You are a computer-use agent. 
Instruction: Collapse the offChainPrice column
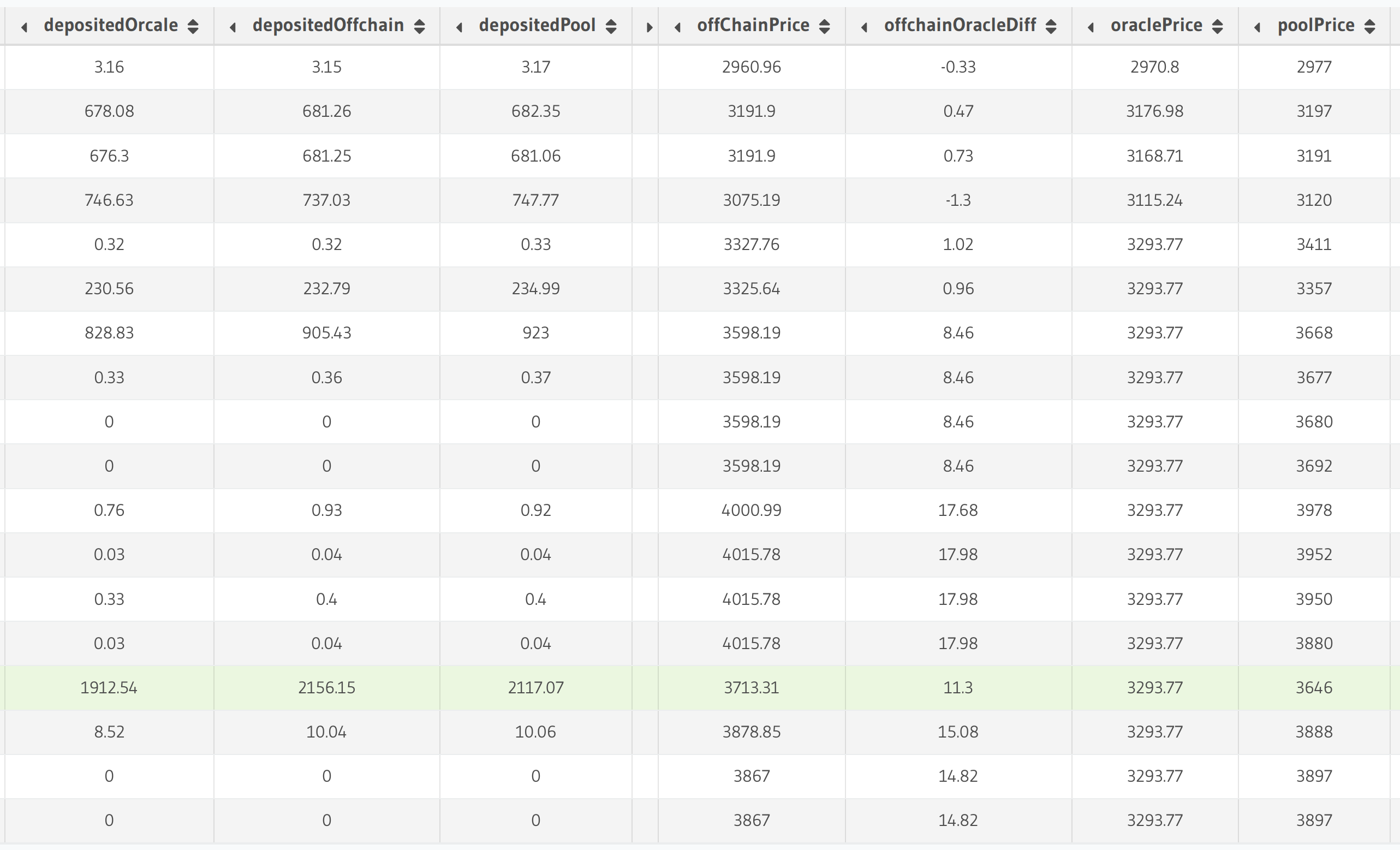(678, 25)
